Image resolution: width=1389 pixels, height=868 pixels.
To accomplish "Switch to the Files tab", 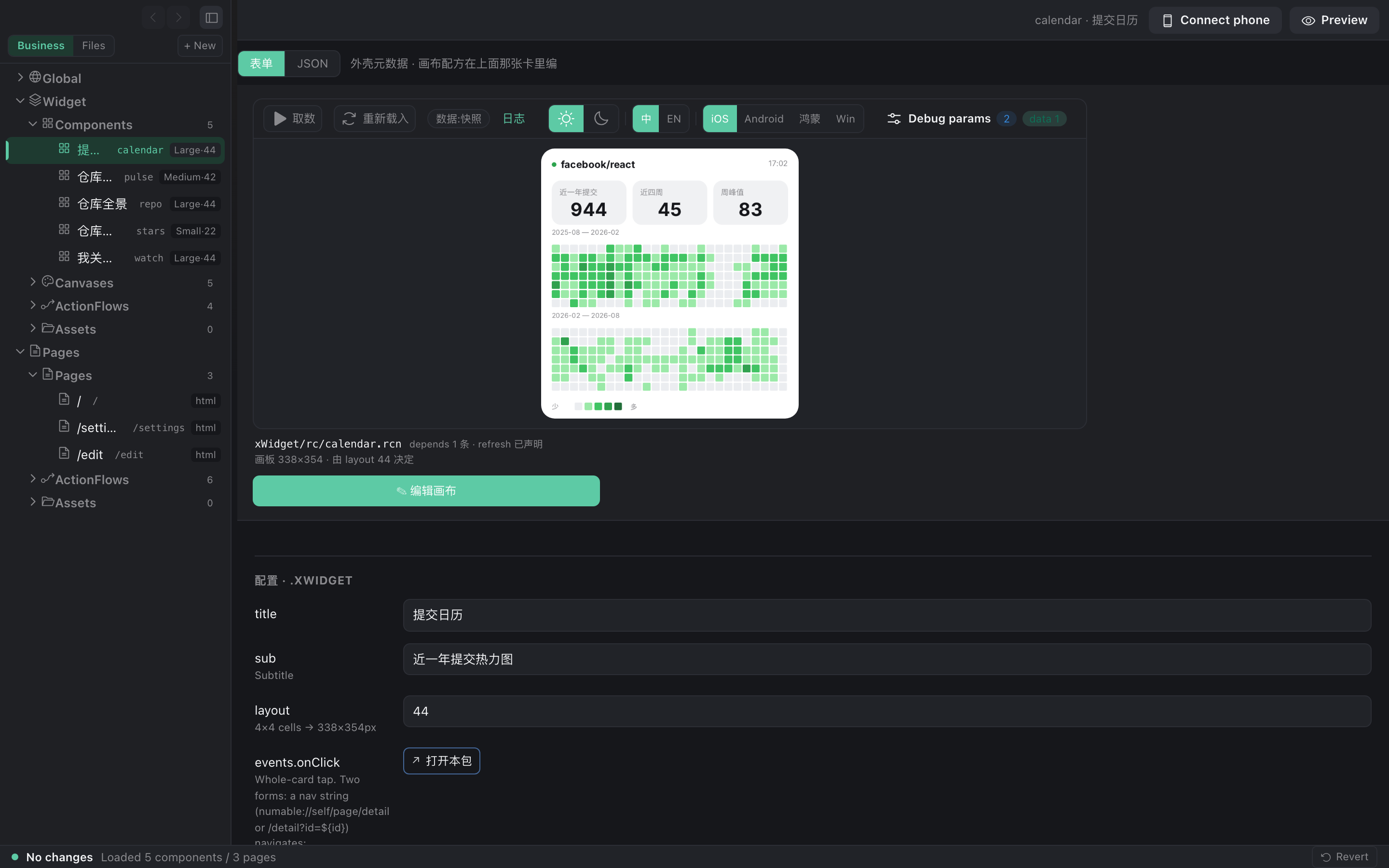I will [x=94, y=46].
